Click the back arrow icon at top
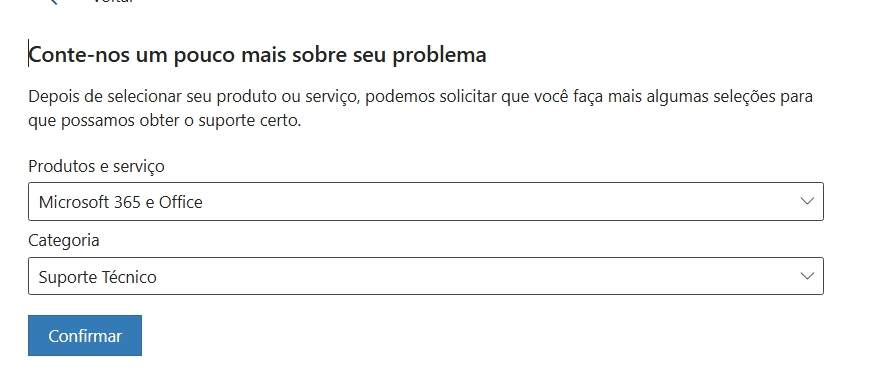 click(x=53, y=2)
